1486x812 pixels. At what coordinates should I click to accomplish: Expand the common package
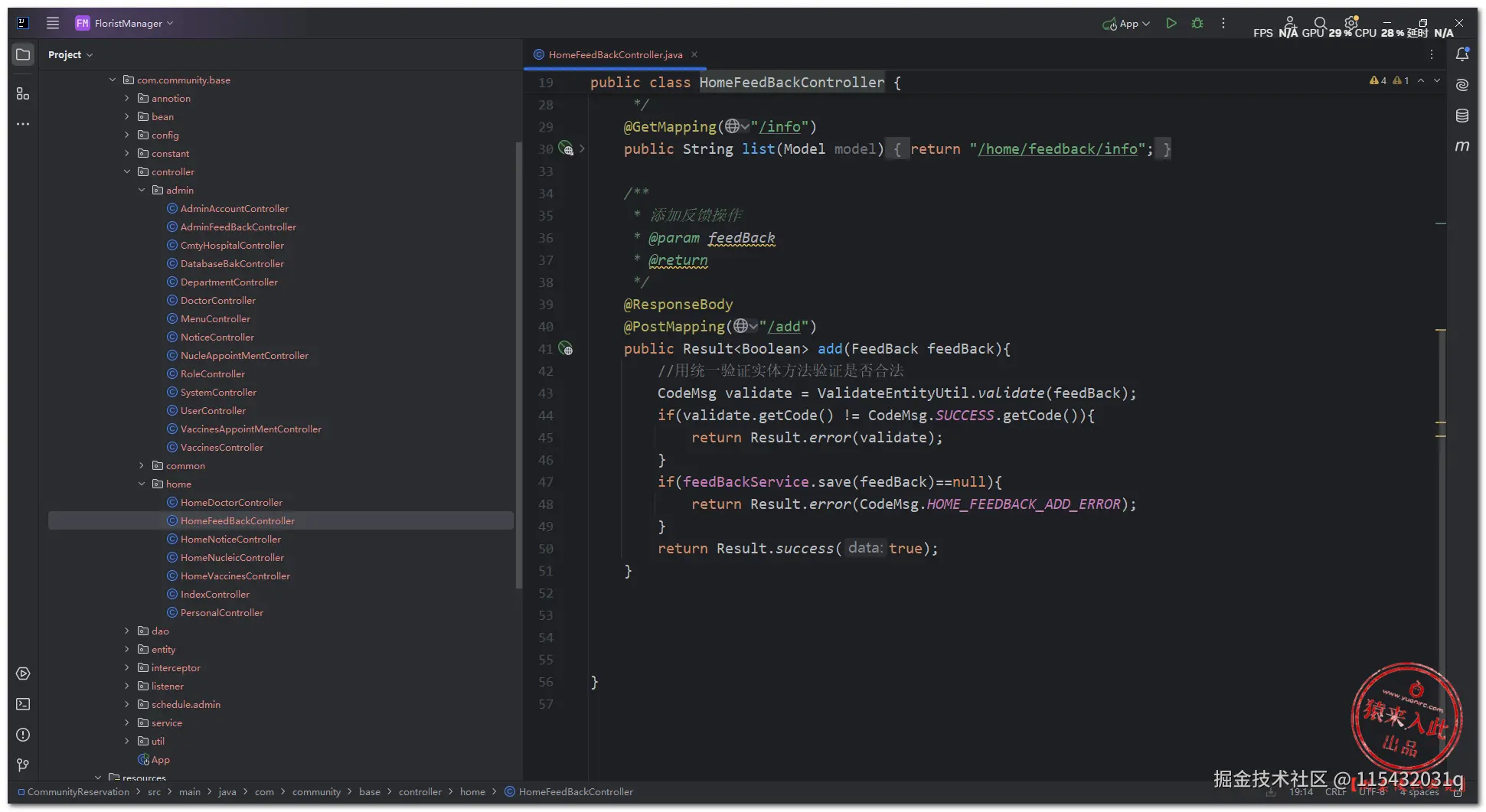pos(142,465)
